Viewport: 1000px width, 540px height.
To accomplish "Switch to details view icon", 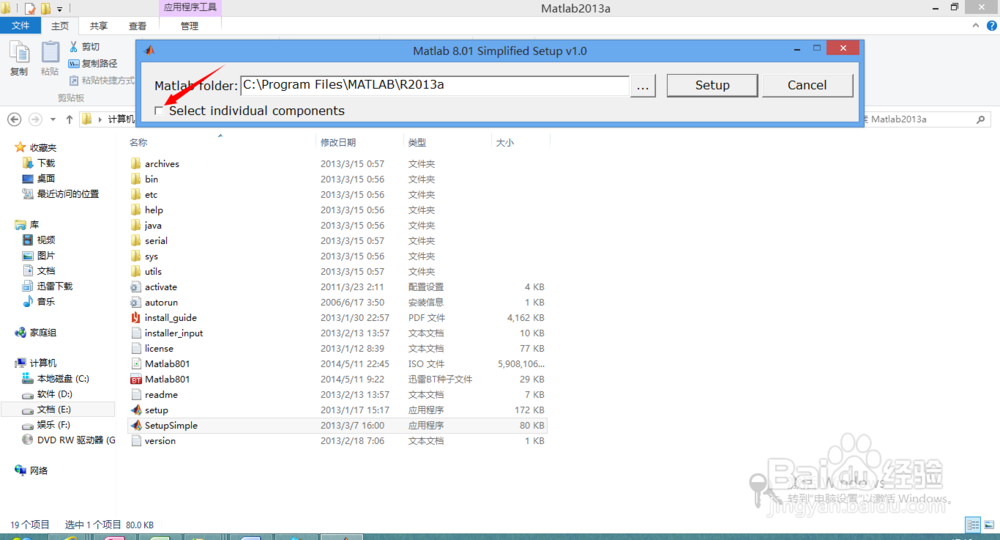I will pos(973,525).
